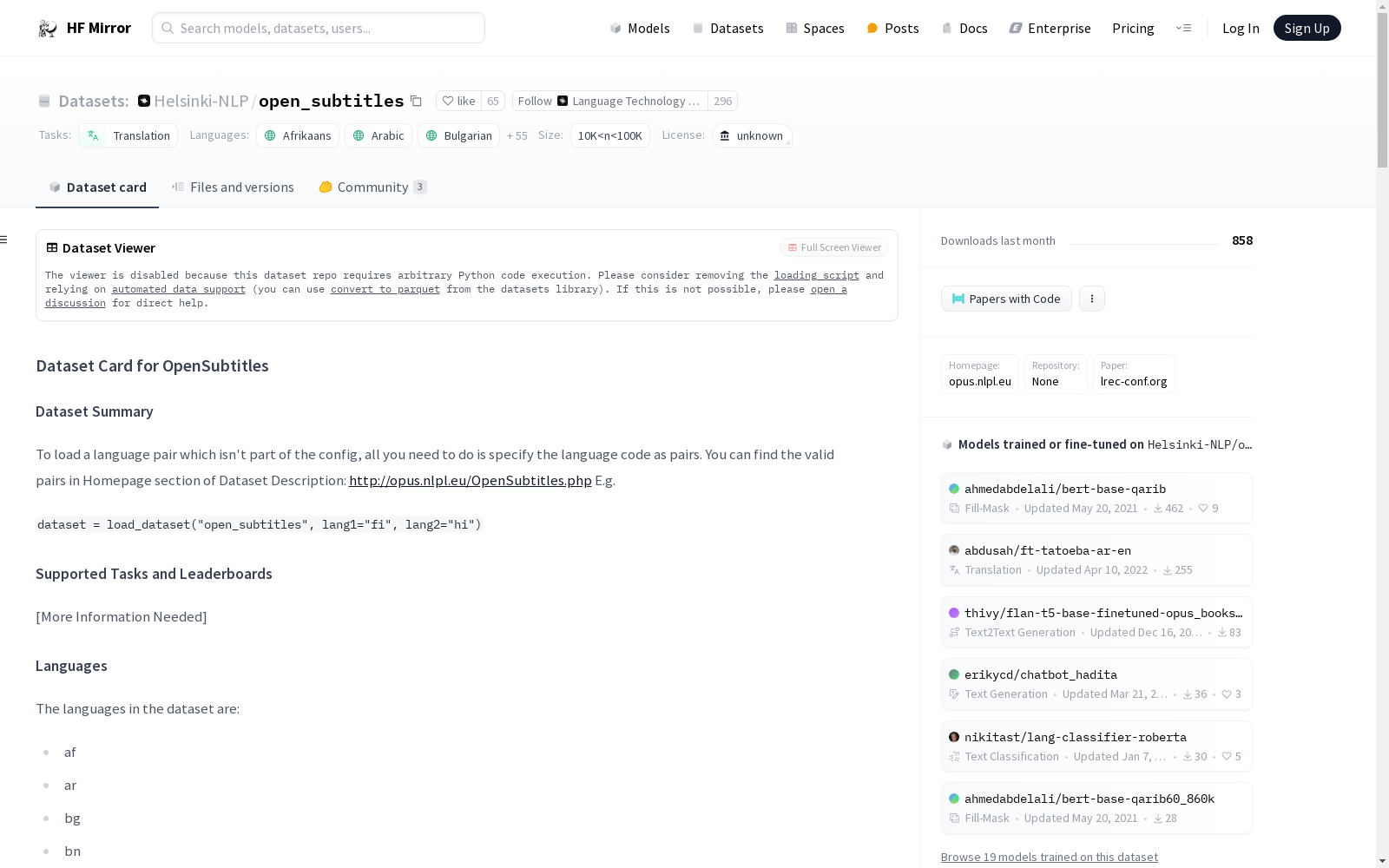Image resolution: width=1389 pixels, height=868 pixels.
Task: Click the load_dataset code snippet
Action: coord(259,524)
